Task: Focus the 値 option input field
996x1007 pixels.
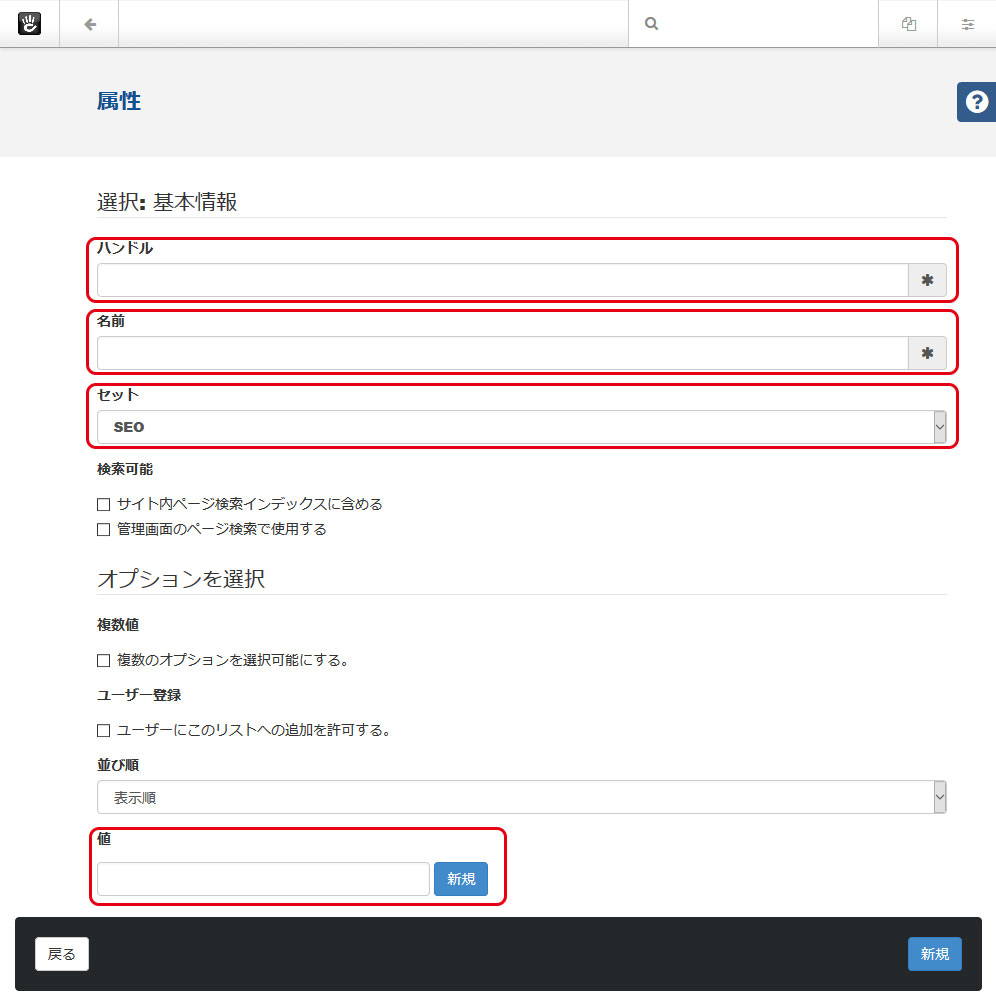Action: coord(263,879)
